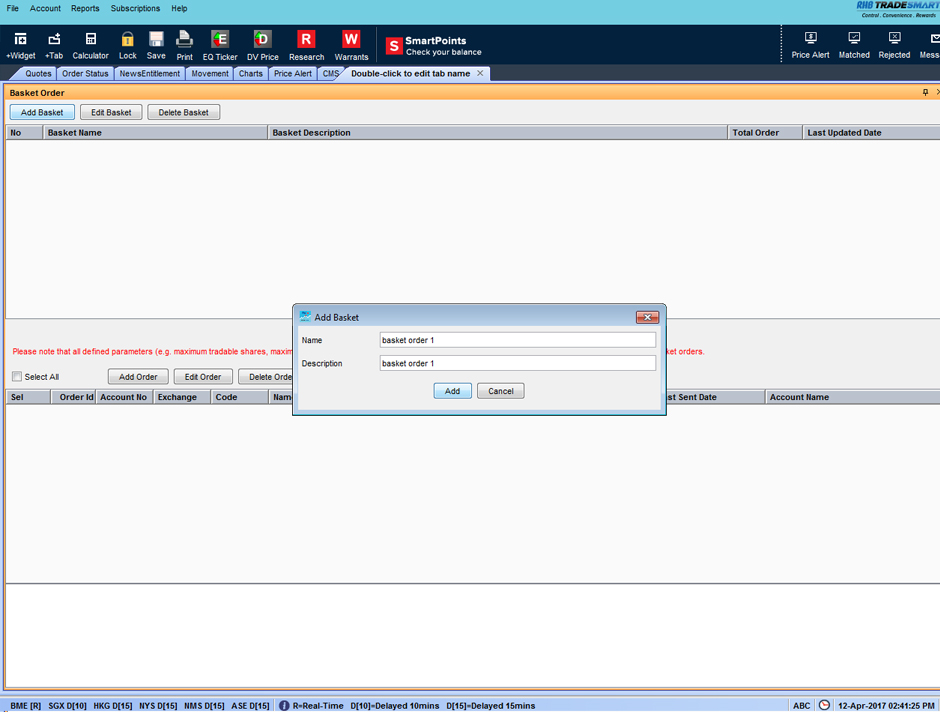This screenshot has width=940, height=712.
Task: Close the 'Double-click to edit tab name' tab
Action: 480,73
